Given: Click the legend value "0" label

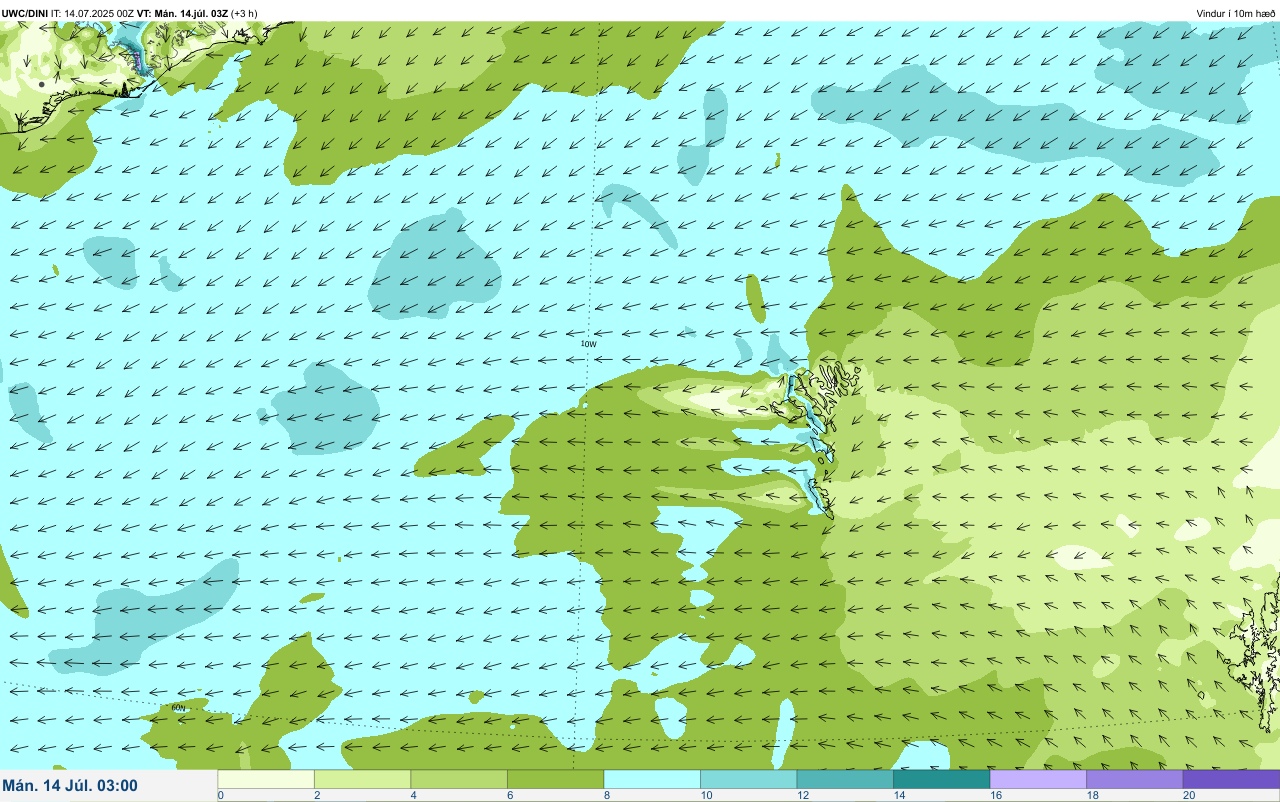Looking at the screenshot, I should (x=220, y=795).
